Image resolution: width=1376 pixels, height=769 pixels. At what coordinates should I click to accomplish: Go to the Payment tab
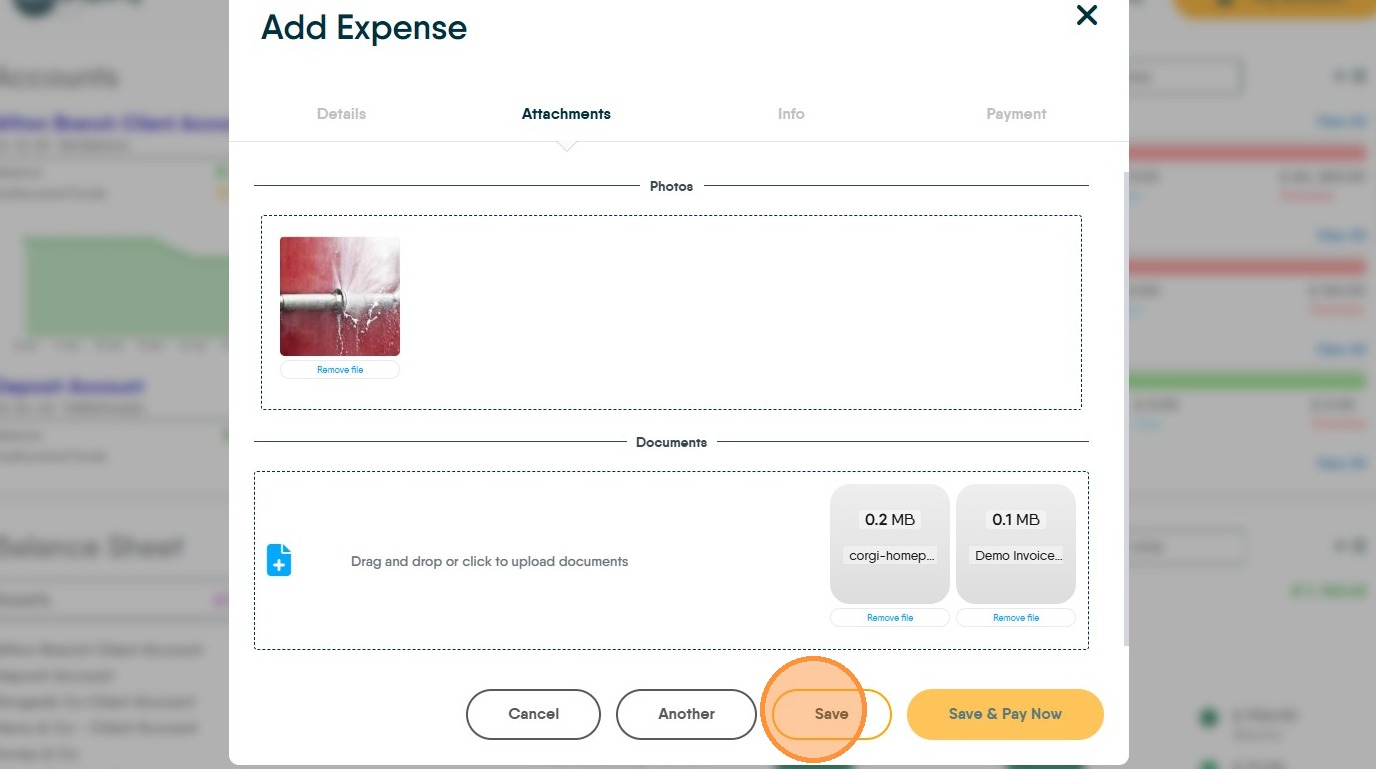click(x=1016, y=114)
